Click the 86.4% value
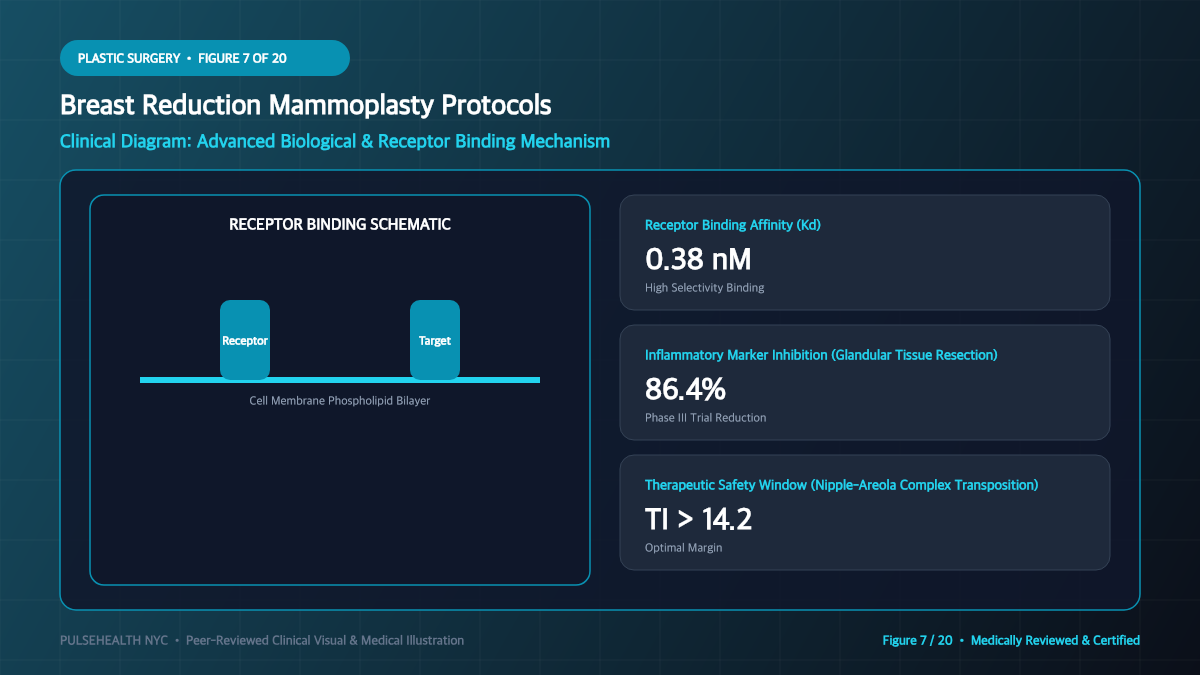 pos(685,389)
